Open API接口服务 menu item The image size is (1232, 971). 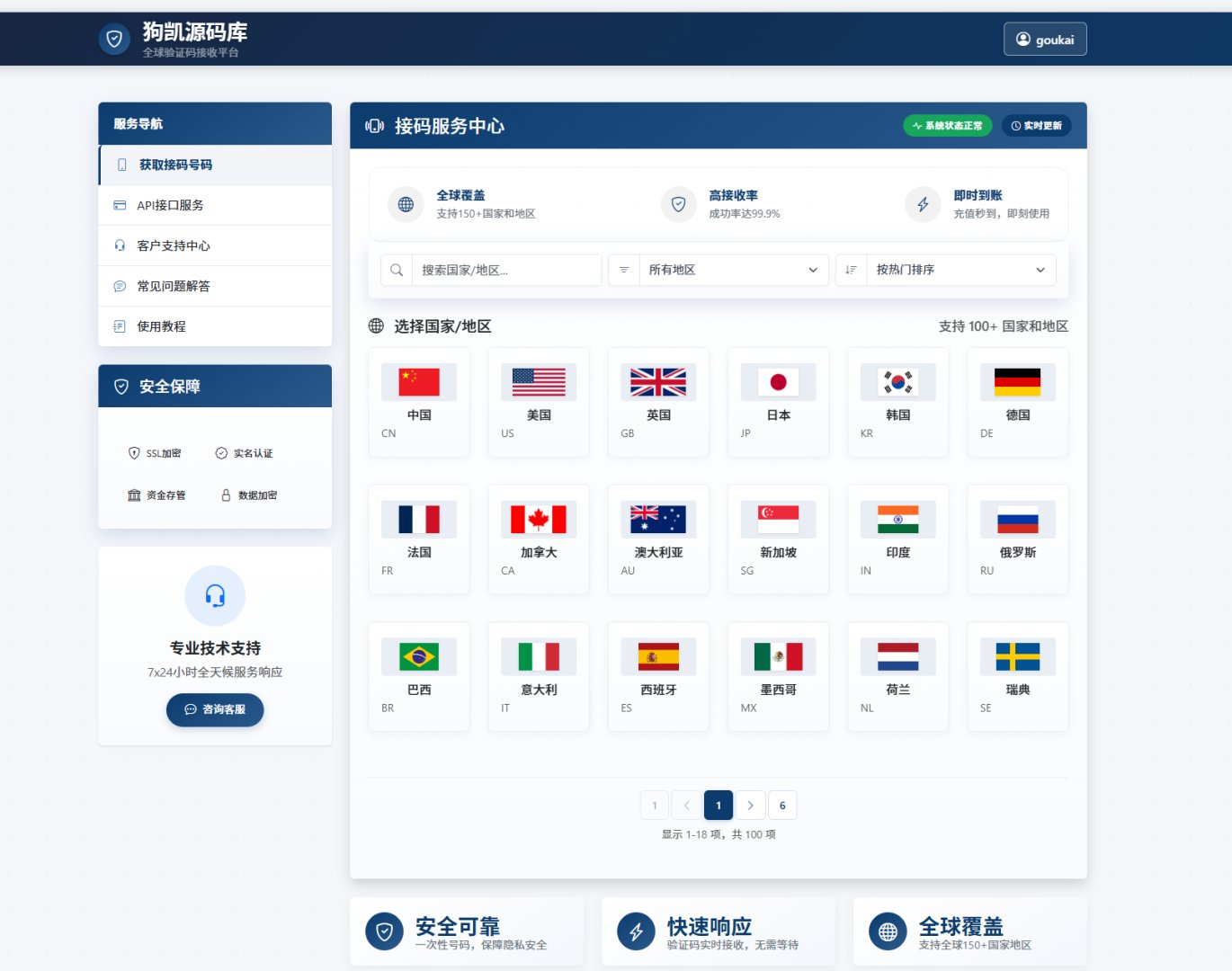coord(215,205)
